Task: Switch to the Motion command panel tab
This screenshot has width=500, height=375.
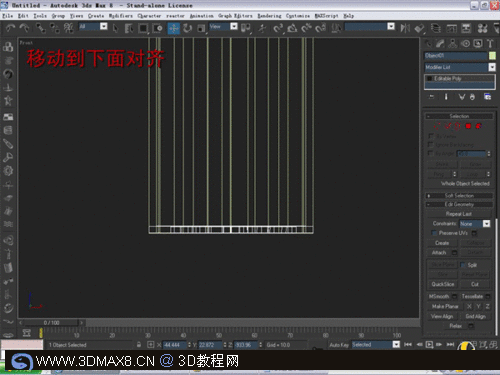Action: coord(466,43)
